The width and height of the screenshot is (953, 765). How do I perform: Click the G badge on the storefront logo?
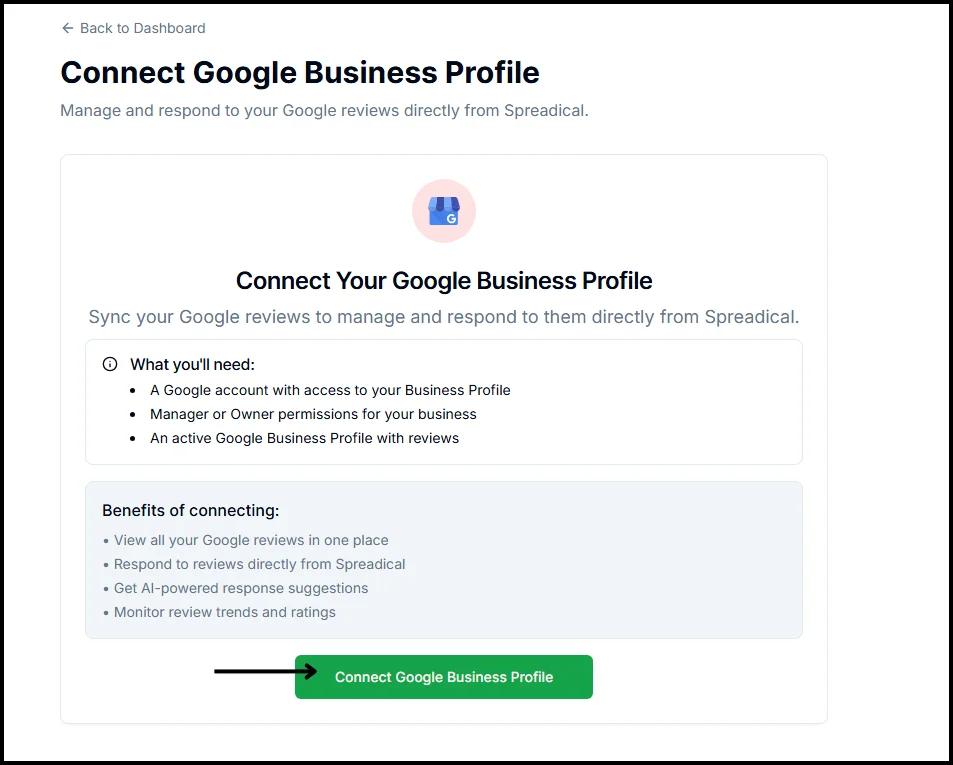(453, 219)
